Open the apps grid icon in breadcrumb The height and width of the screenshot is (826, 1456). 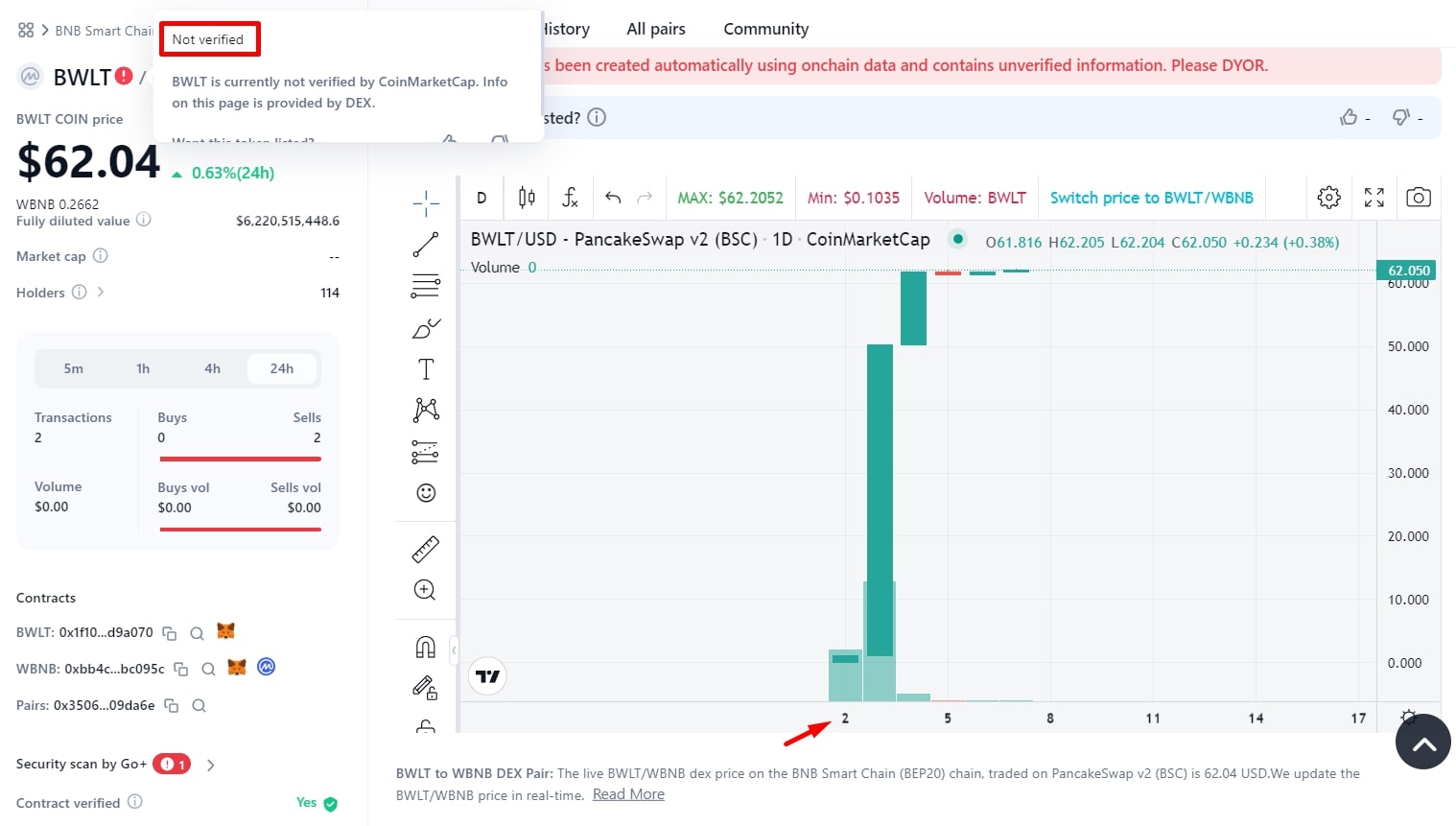[x=26, y=30]
